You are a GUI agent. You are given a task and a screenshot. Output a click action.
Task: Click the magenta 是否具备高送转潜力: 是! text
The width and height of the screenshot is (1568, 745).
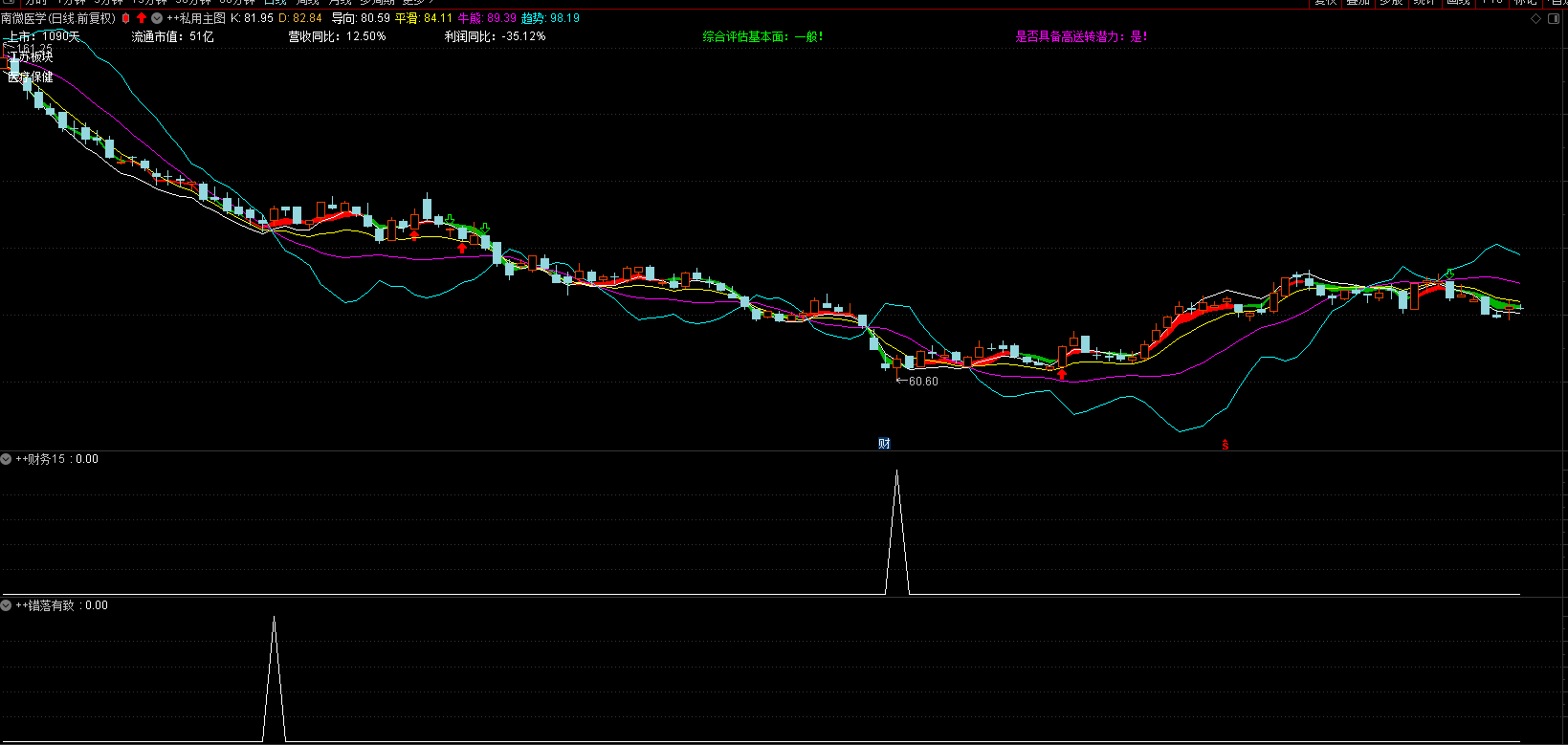(1081, 36)
